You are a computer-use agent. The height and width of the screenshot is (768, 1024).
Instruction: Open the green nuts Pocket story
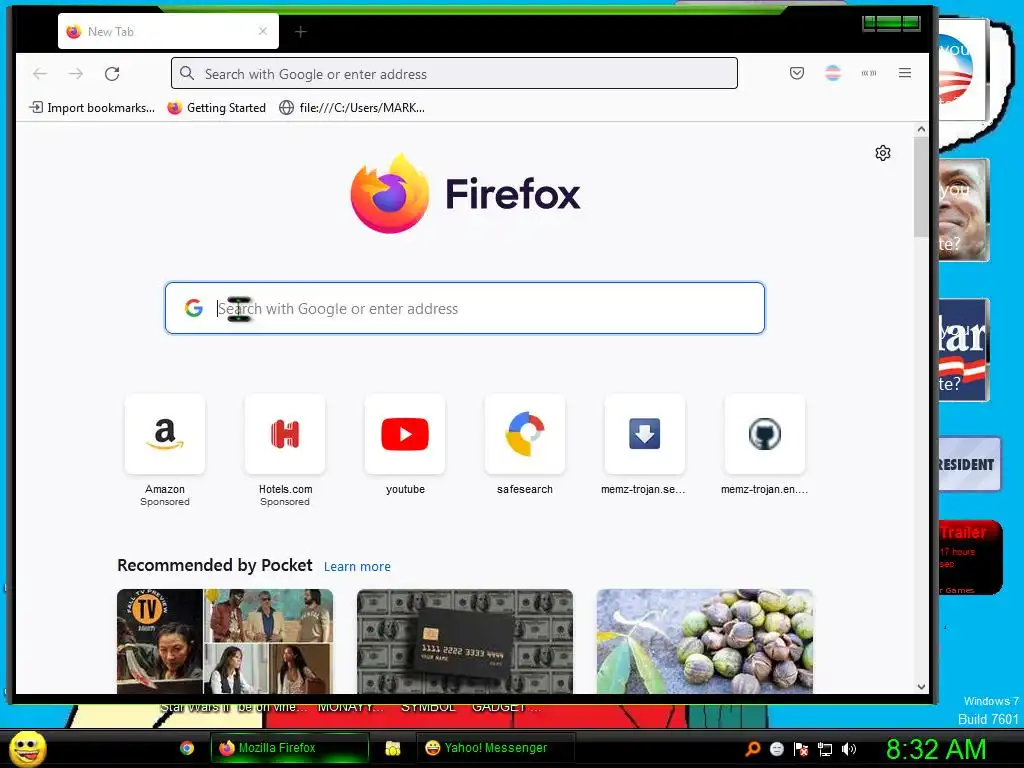click(x=705, y=641)
